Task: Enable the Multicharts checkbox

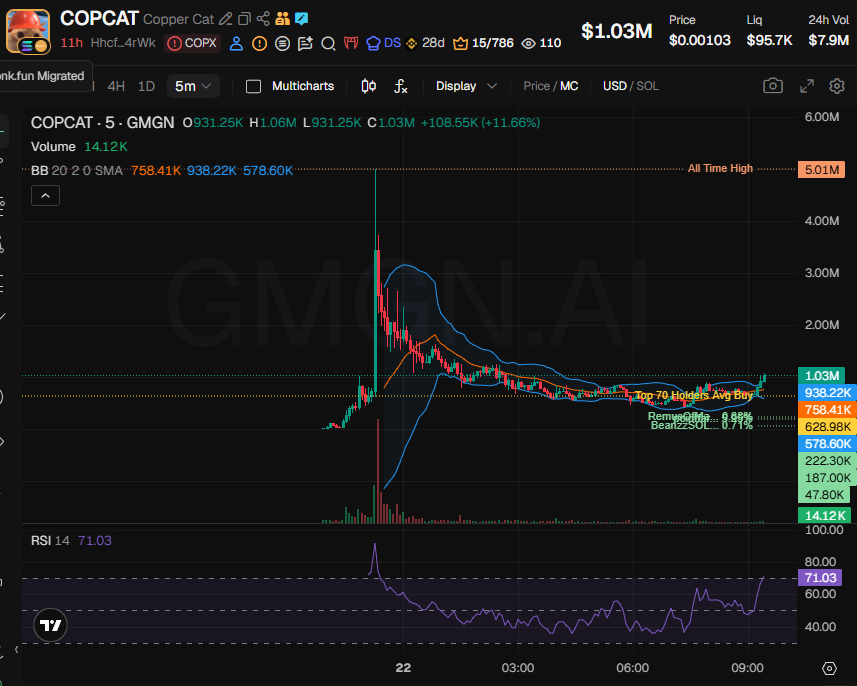Action: tap(253, 86)
